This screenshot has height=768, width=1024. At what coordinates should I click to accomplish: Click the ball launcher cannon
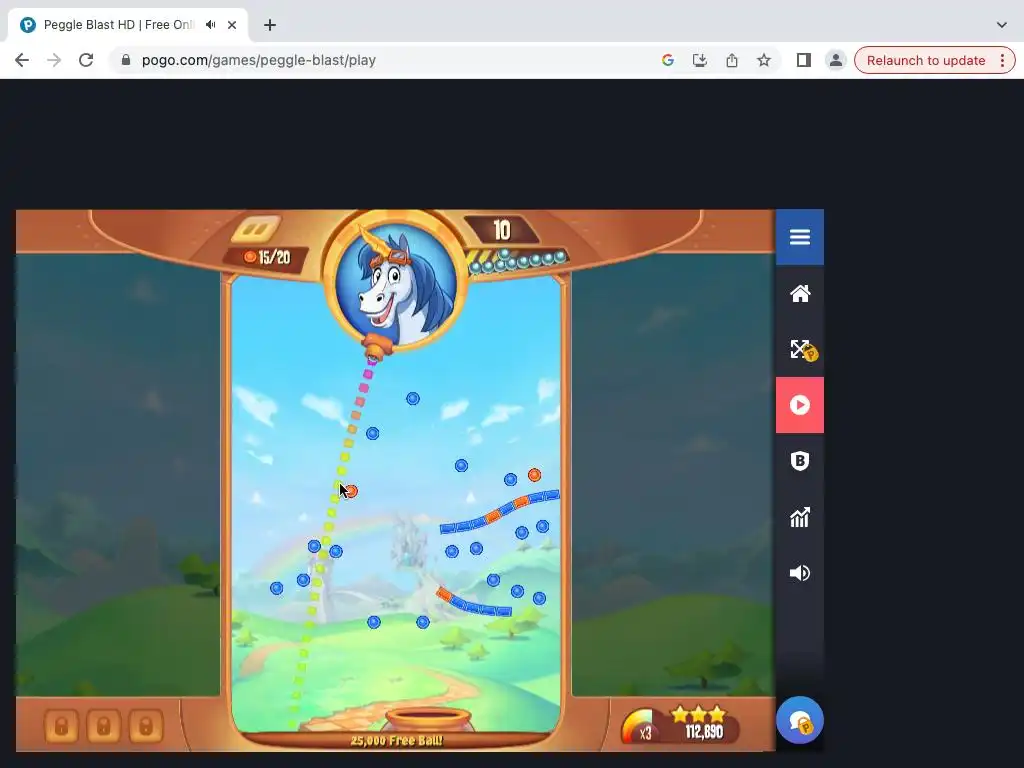[377, 346]
